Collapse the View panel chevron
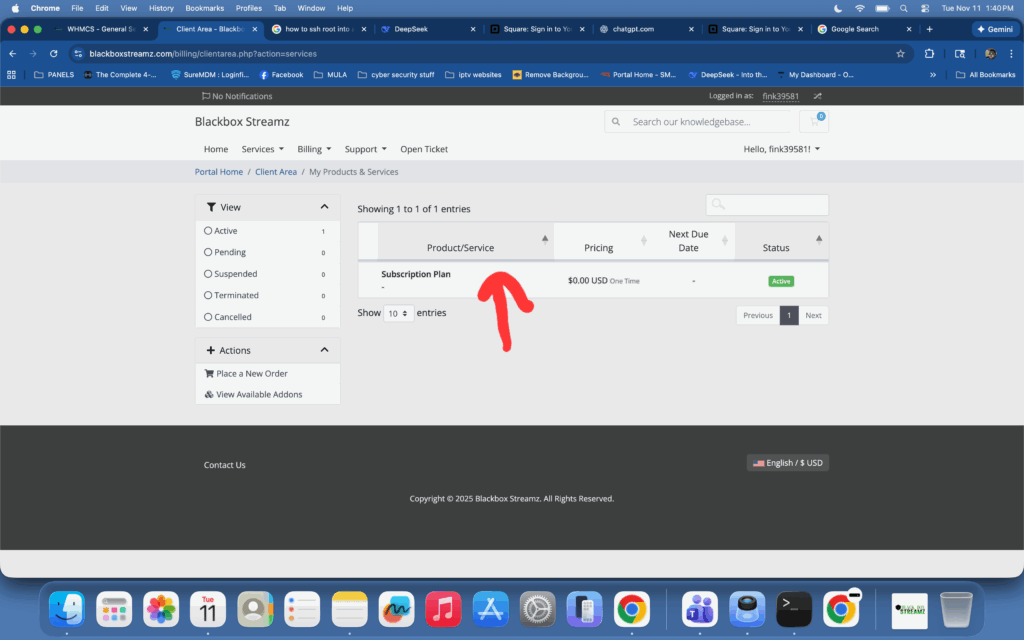Viewport: 1024px width, 640px height. pos(324,207)
